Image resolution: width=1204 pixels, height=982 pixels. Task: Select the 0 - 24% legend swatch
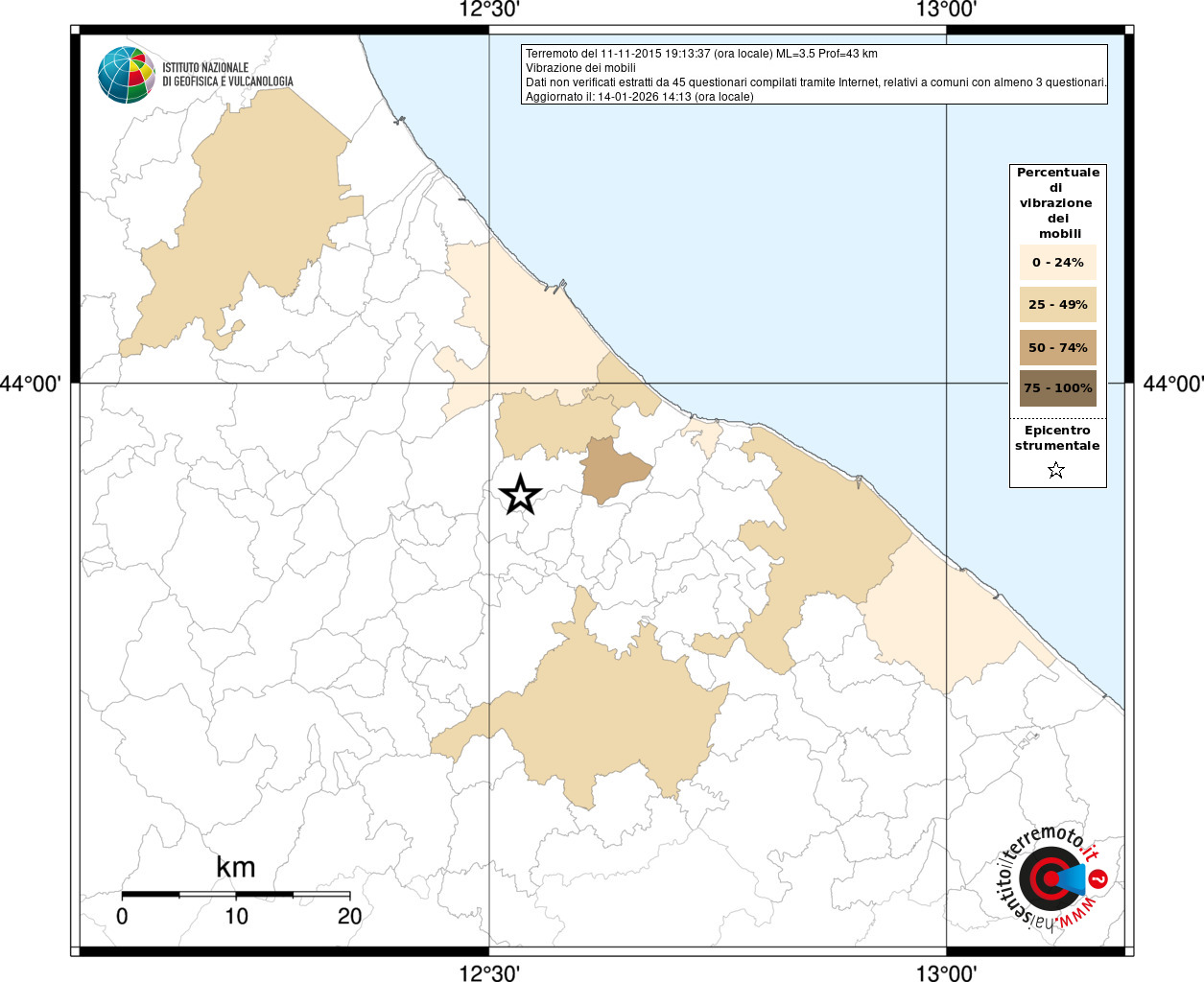tap(1057, 263)
